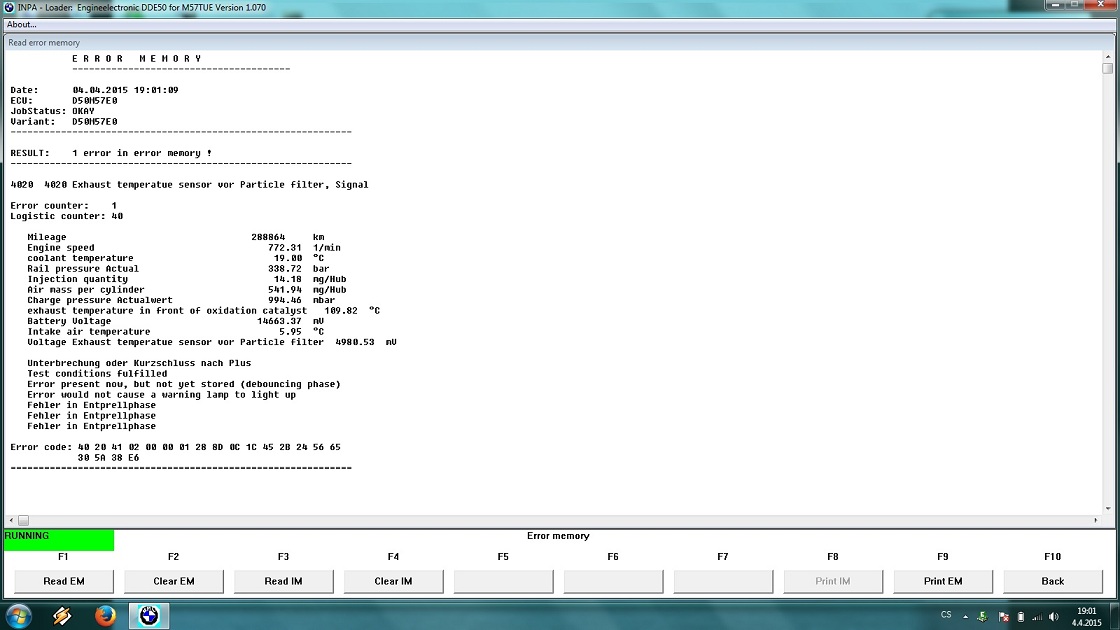Click the Print EM button

(x=943, y=581)
